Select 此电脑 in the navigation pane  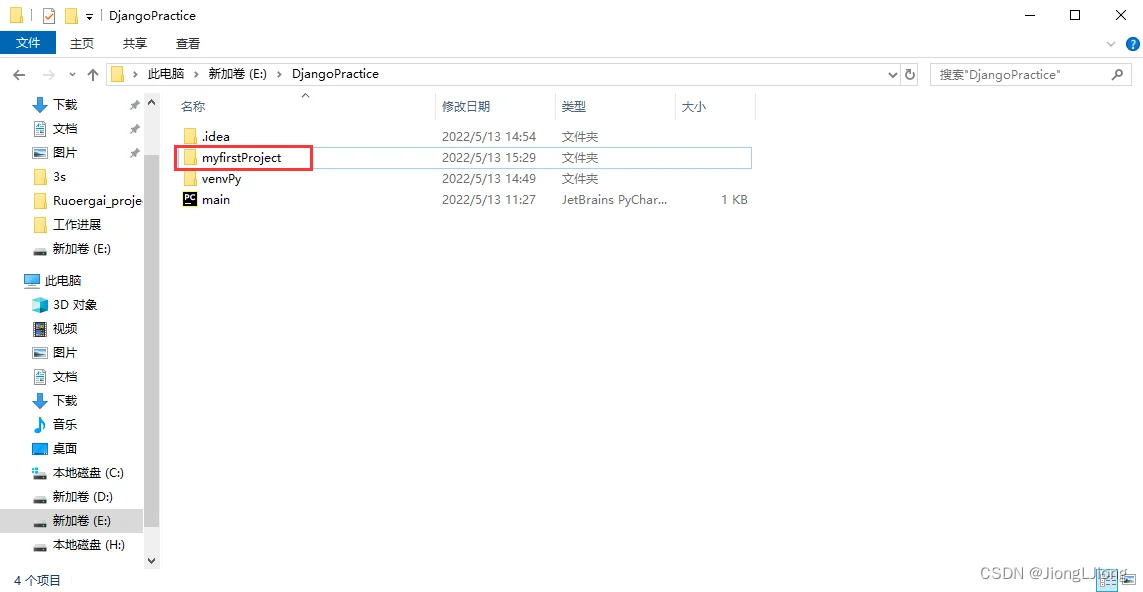pos(62,281)
